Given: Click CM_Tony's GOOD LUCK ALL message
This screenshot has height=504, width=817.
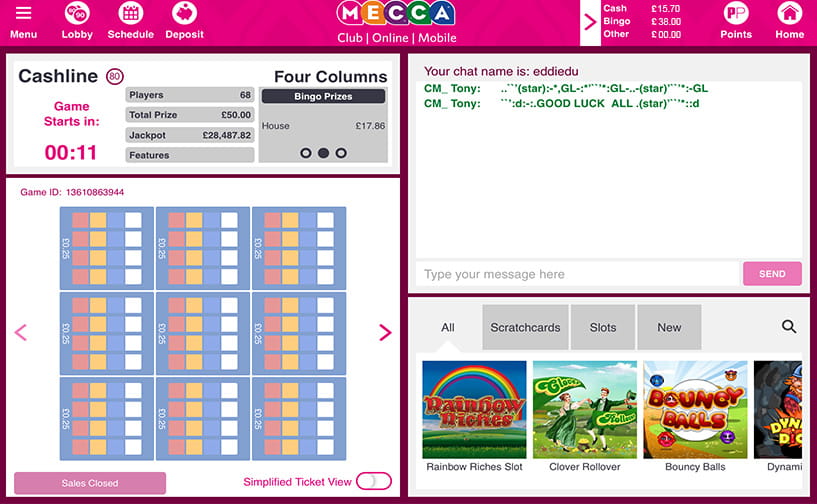Looking at the screenshot, I should point(562,103).
